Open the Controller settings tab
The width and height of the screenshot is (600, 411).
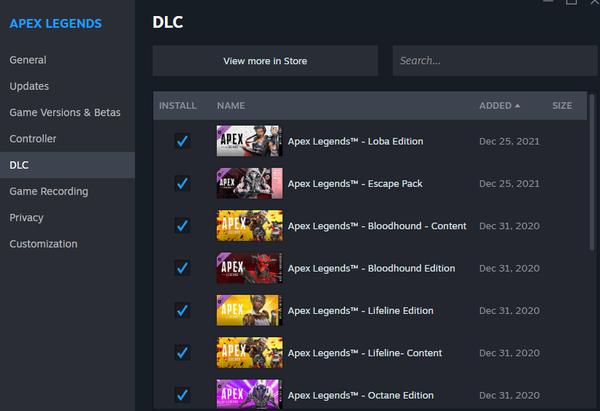pyautogui.click(x=33, y=139)
